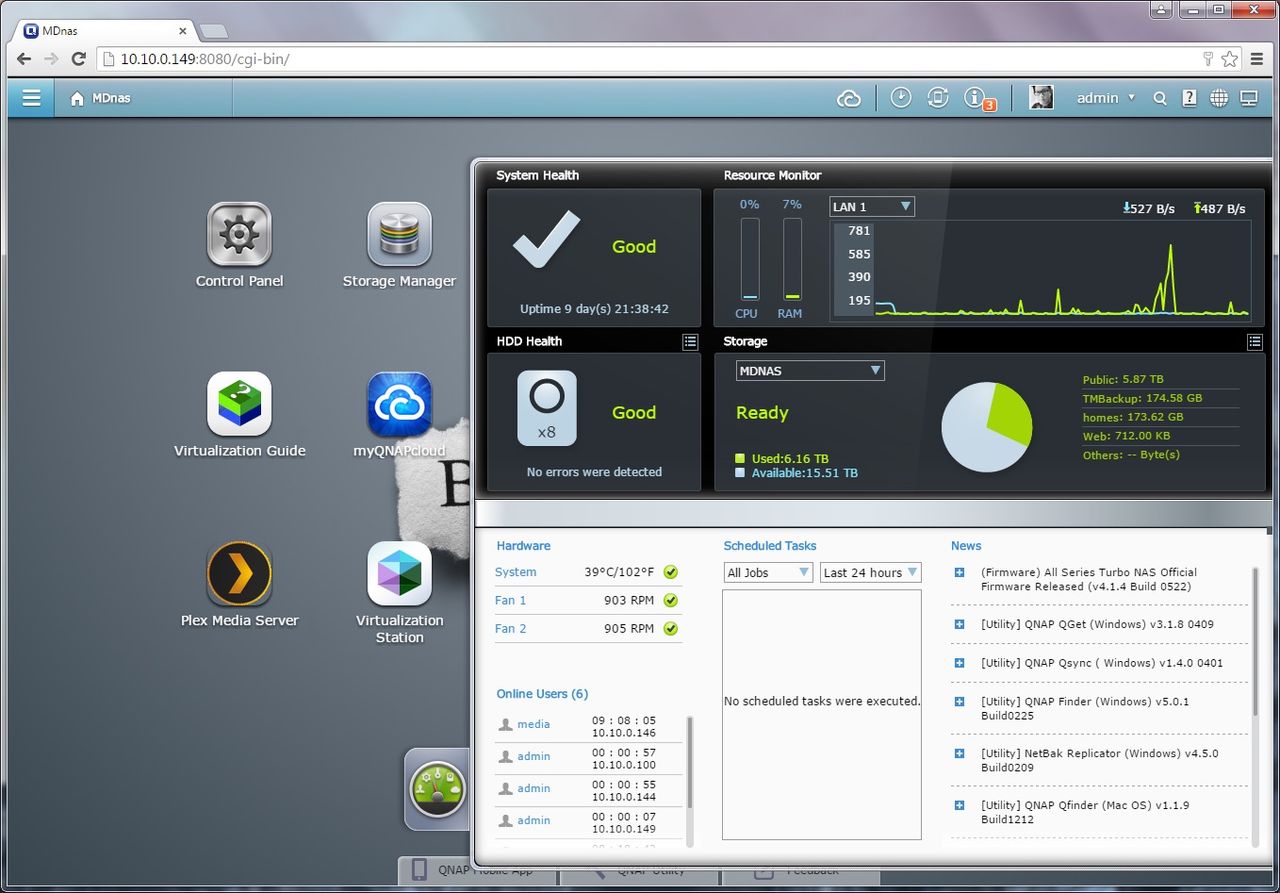The image size is (1280, 893).
Task: Open the help question mark icon
Action: click(x=1189, y=98)
